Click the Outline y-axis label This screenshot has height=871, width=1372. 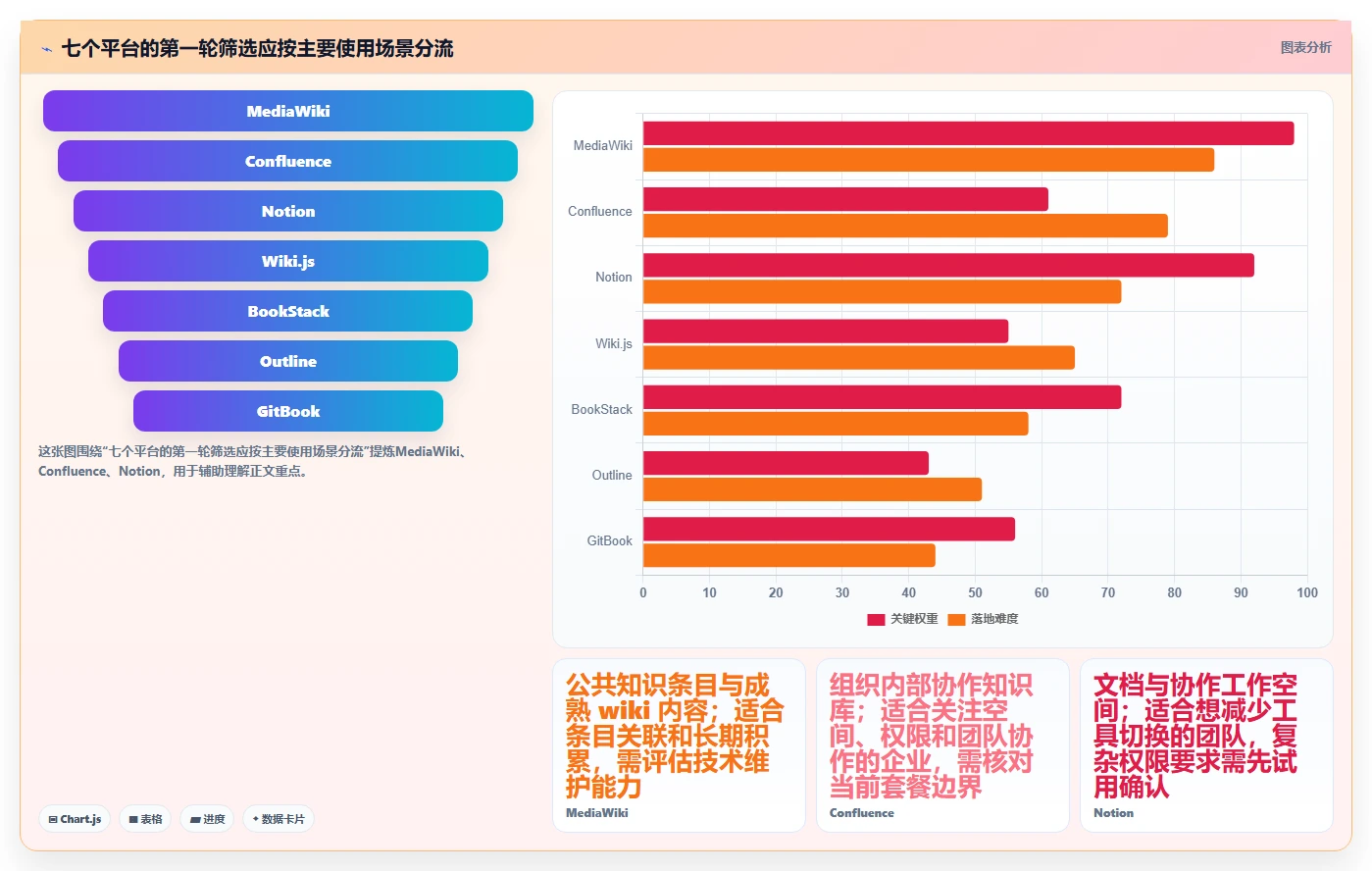tap(612, 475)
